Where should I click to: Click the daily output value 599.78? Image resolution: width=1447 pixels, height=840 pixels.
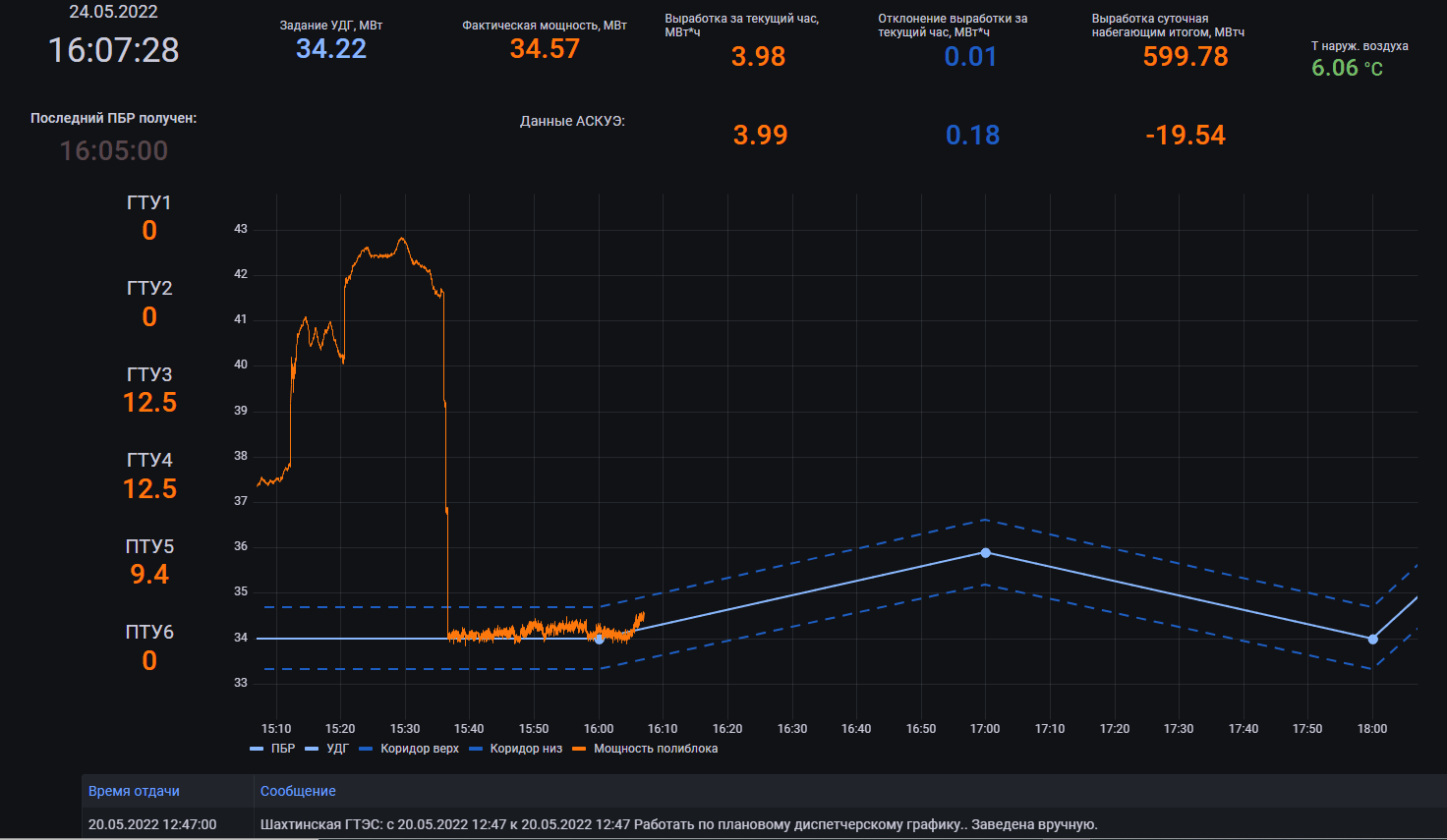(x=1185, y=57)
